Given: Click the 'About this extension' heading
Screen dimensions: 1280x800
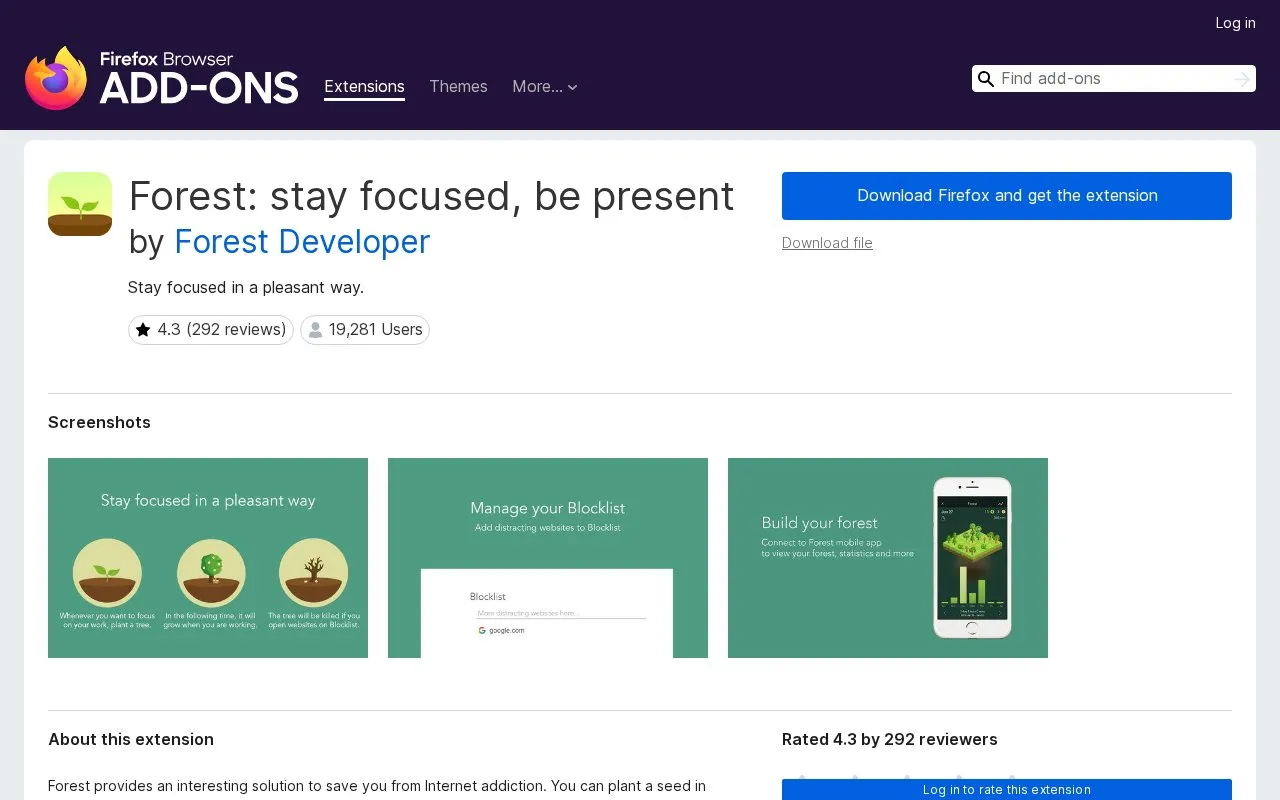Looking at the screenshot, I should tap(131, 740).
